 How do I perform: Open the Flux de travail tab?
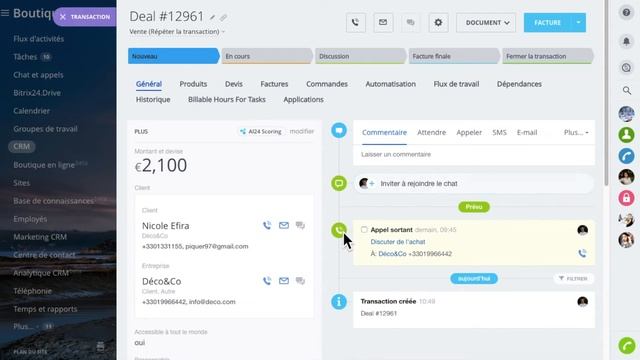456,84
